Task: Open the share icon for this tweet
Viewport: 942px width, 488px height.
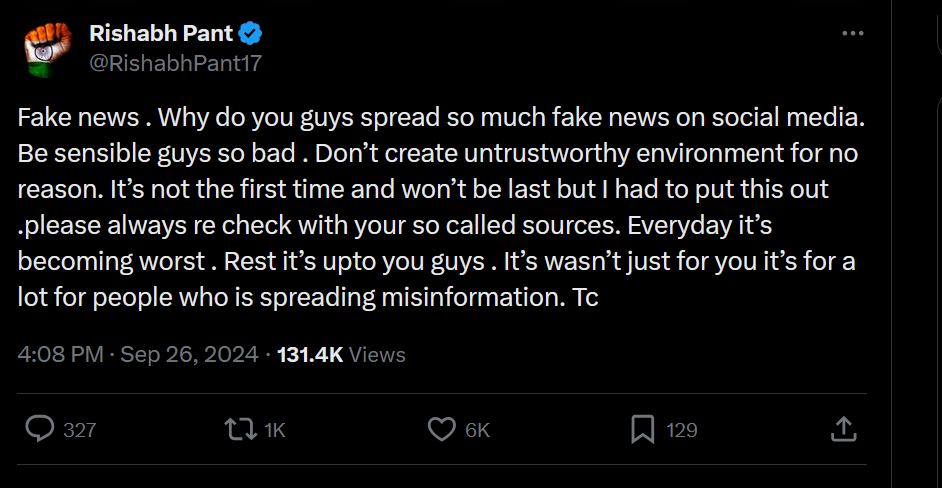Action: pyautogui.click(x=843, y=429)
